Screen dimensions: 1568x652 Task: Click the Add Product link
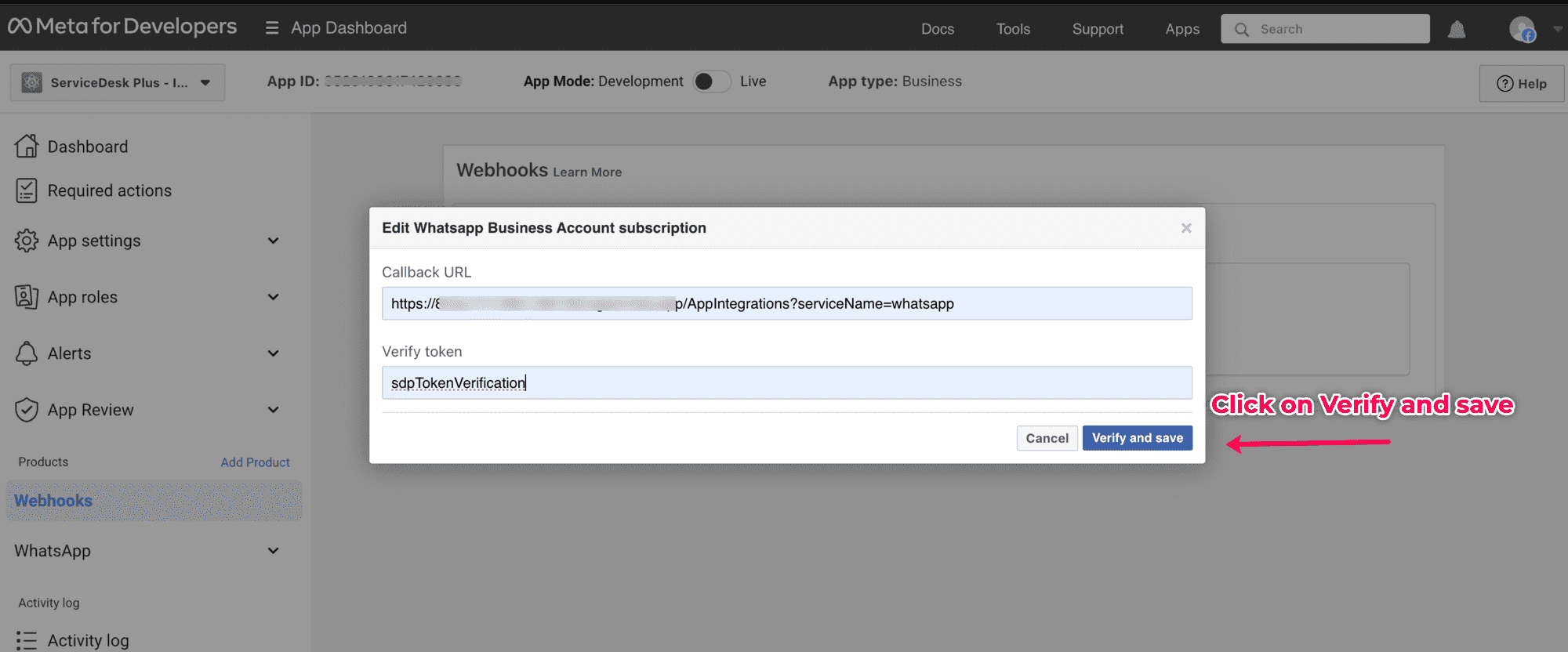coord(255,462)
